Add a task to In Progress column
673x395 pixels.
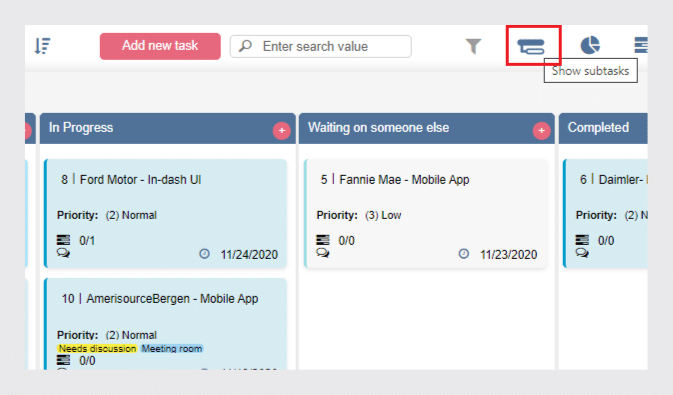[282, 131]
